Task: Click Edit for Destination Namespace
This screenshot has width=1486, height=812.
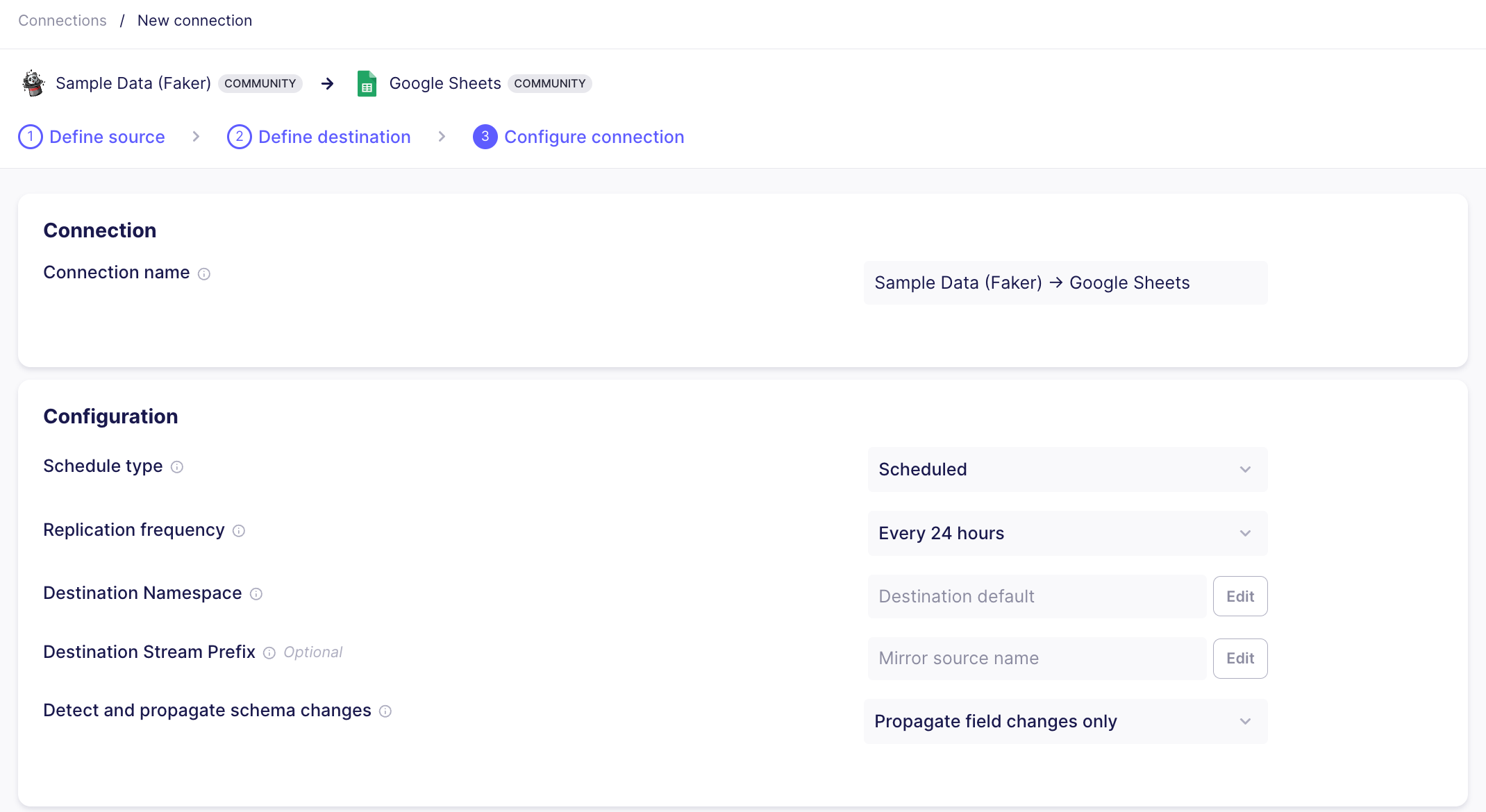Action: [1239, 596]
